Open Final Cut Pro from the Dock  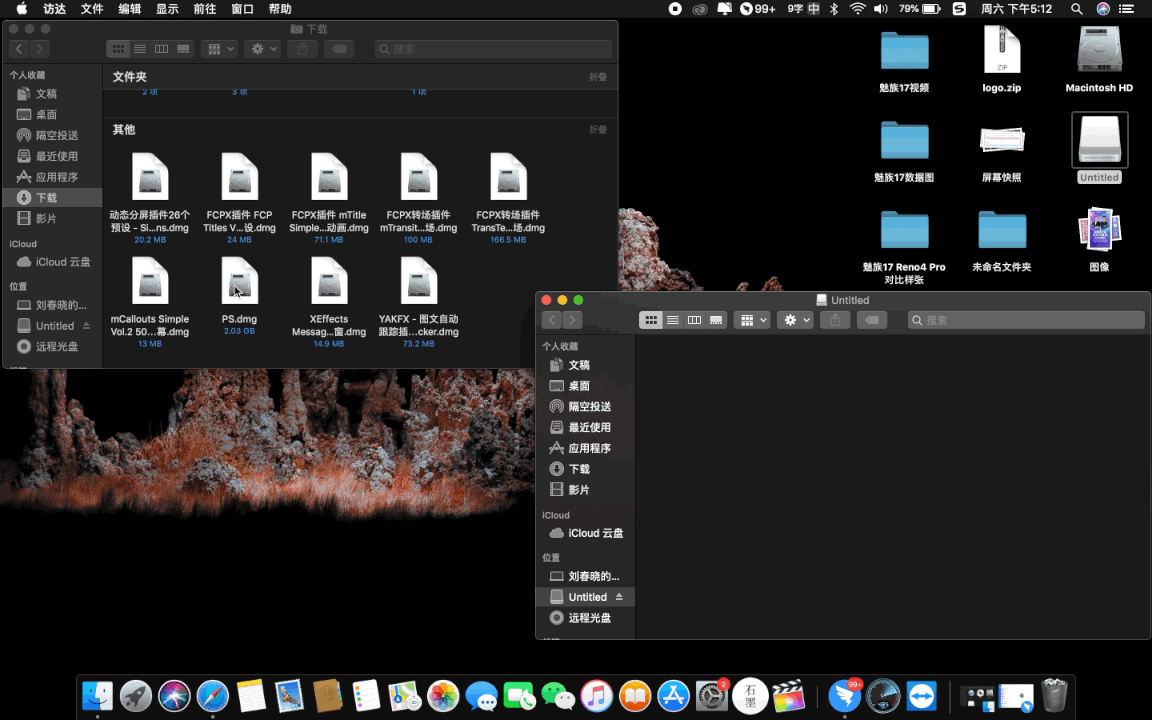coord(789,696)
